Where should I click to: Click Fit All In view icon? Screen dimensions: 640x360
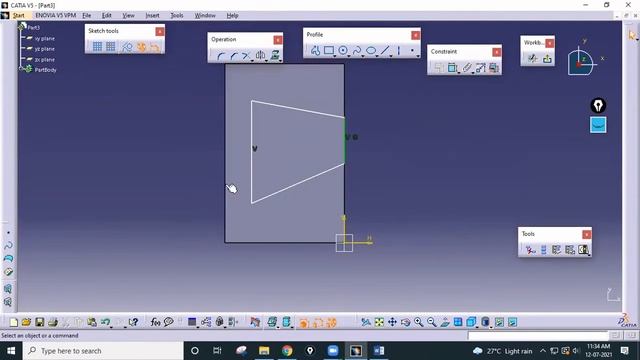[379, 322]
